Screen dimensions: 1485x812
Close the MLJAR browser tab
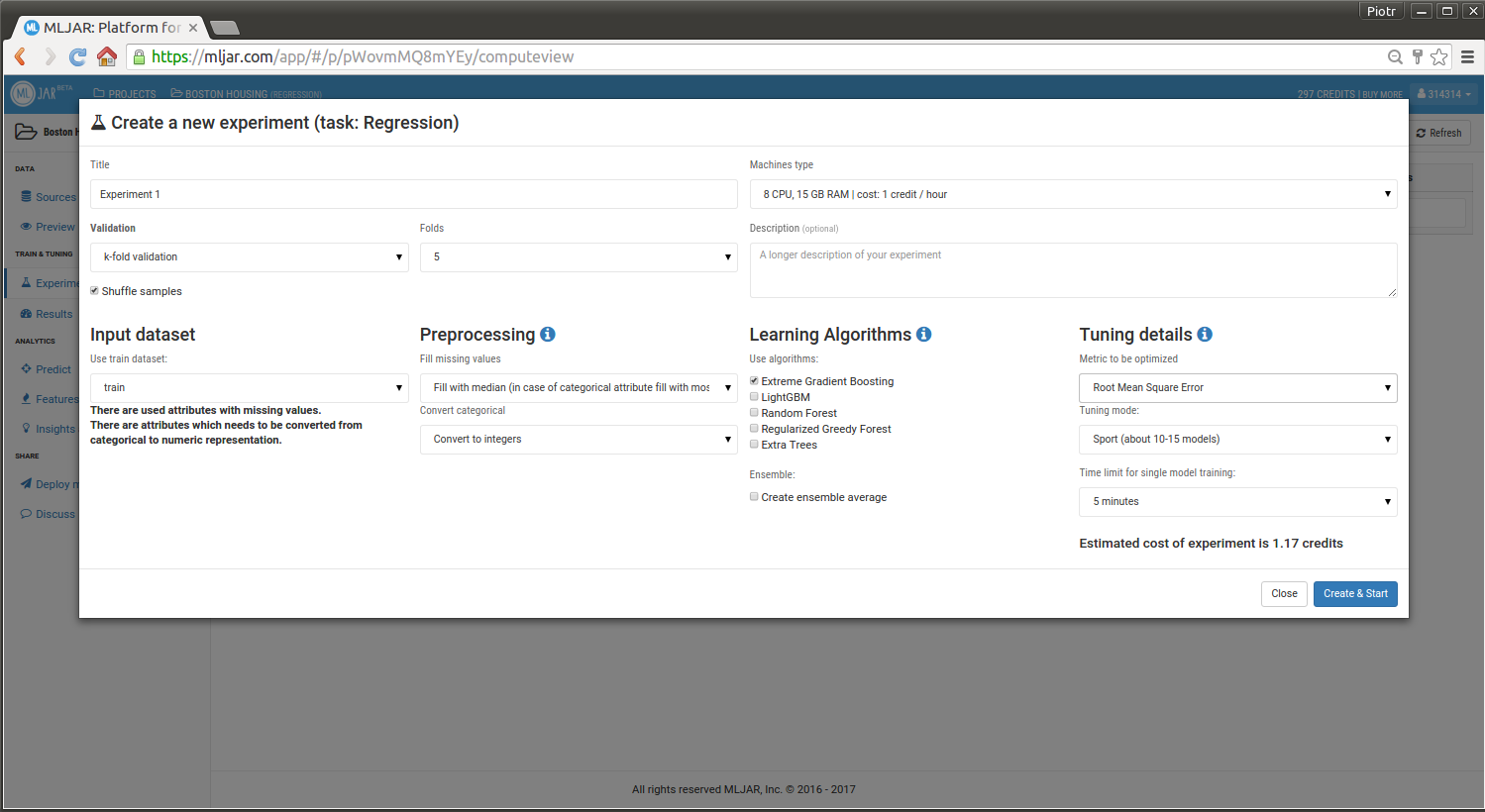tap(193, 28)
